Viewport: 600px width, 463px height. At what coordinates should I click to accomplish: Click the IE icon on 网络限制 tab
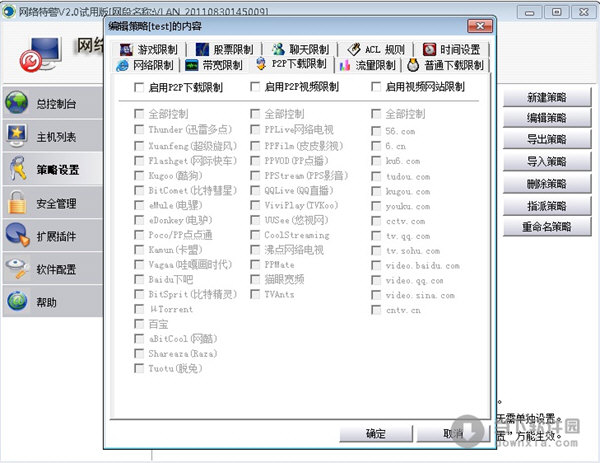(122, 65)
